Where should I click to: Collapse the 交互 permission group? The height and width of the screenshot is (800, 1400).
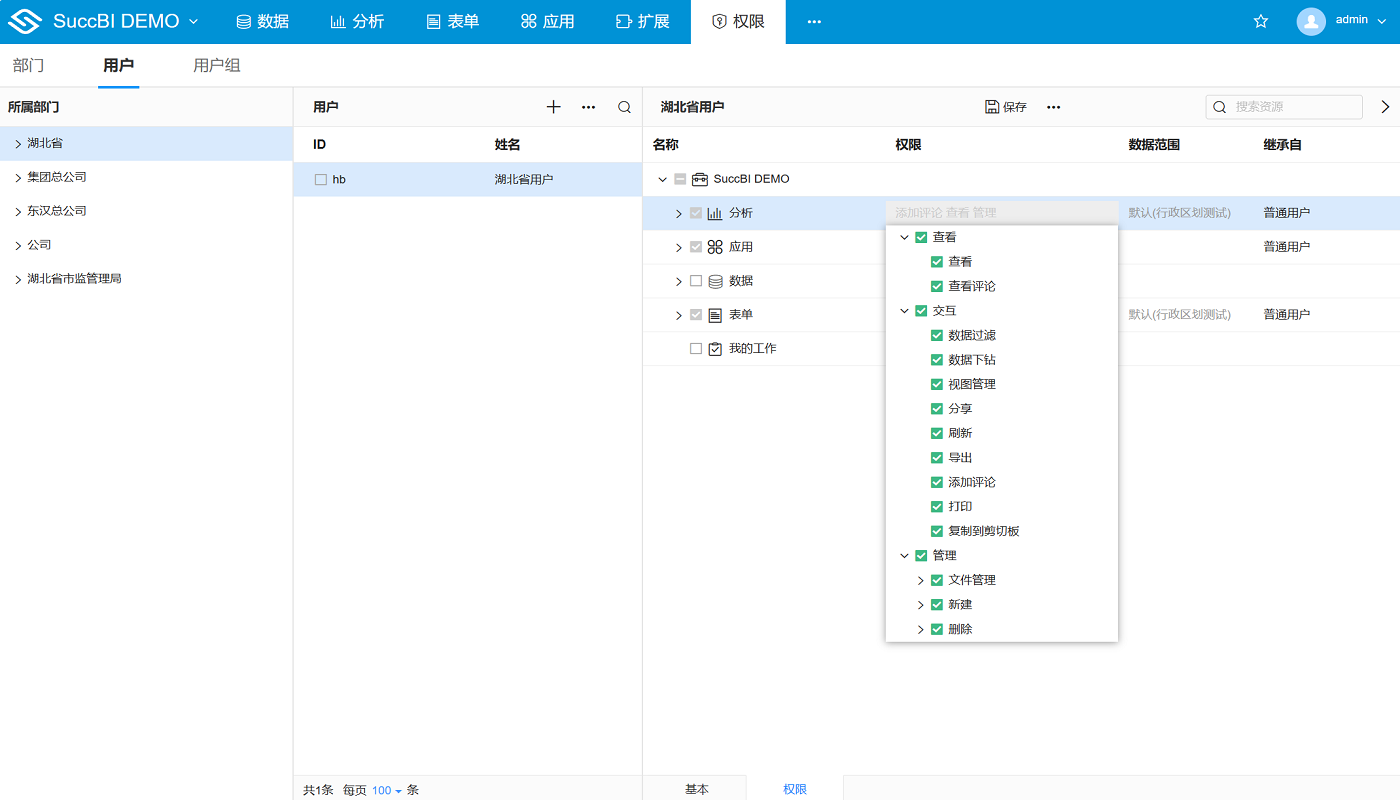tap(905, 311)
